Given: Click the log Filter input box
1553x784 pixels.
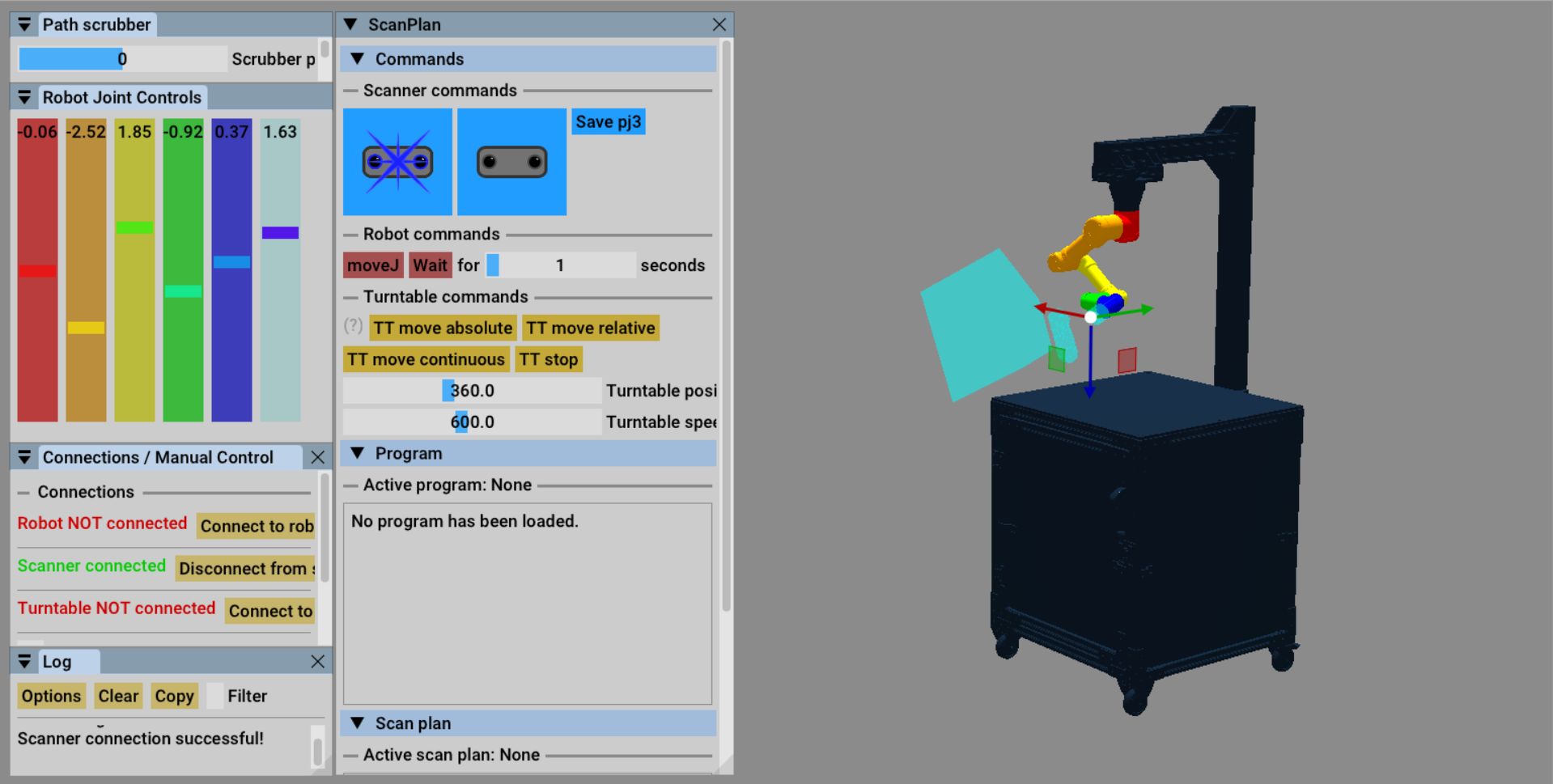Looking at the screenshot, I should [214, 696].
